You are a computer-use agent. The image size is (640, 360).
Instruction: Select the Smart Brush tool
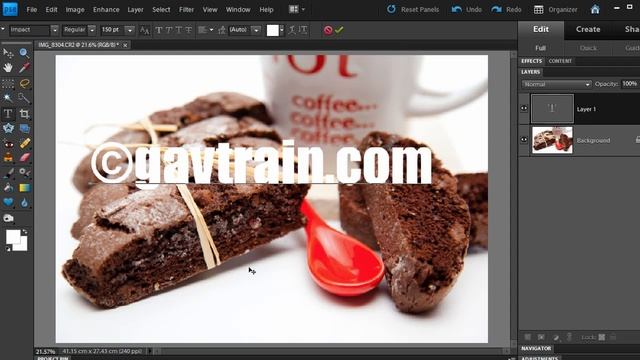click(x=24, y=173)
